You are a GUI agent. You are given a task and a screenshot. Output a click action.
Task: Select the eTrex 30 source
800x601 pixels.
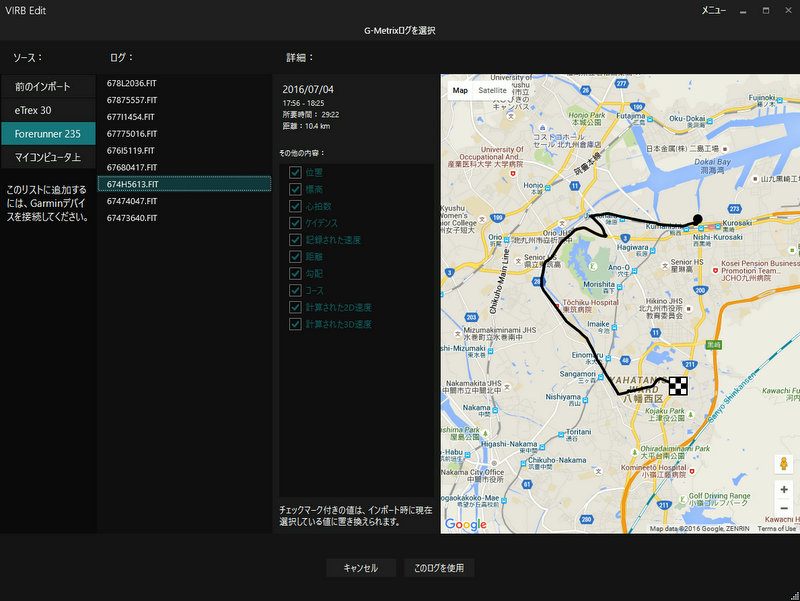tap(48, 110)
